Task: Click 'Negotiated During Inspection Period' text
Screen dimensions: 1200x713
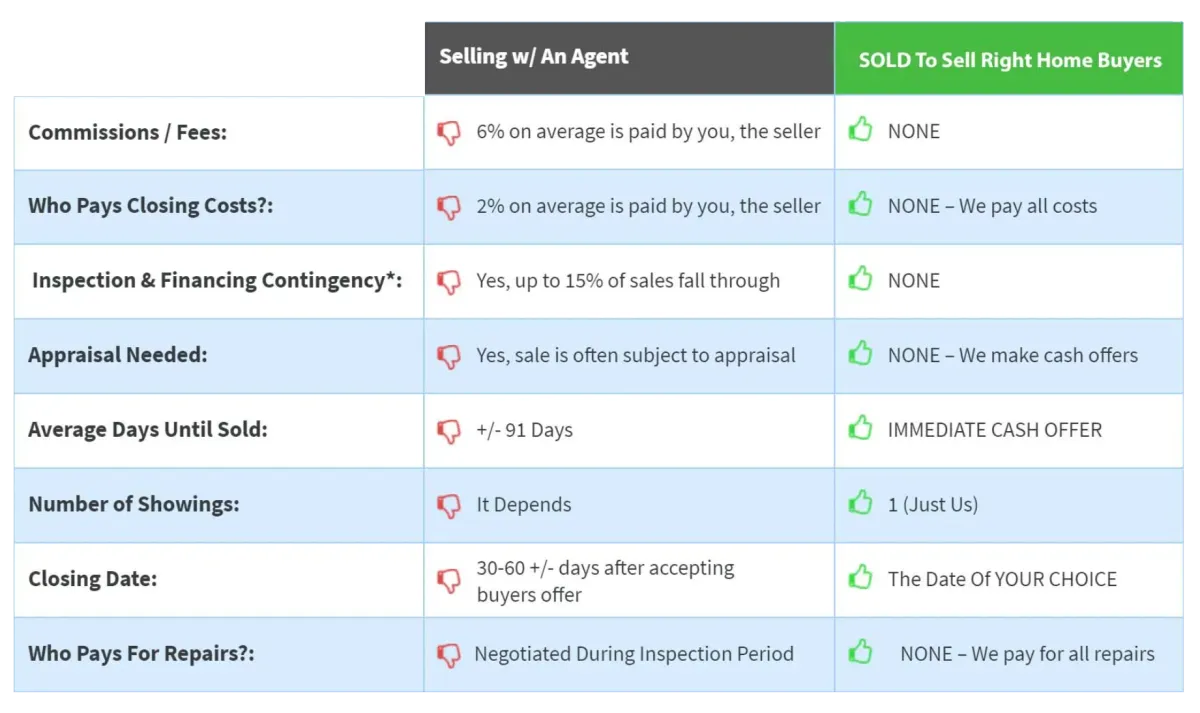Action: (x=634, y=654)
